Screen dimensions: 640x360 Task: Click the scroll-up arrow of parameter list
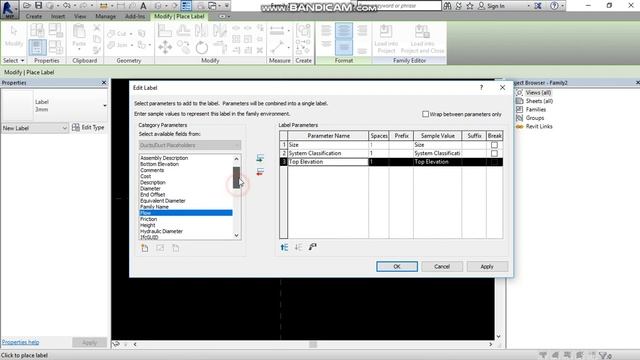point(236,158)
